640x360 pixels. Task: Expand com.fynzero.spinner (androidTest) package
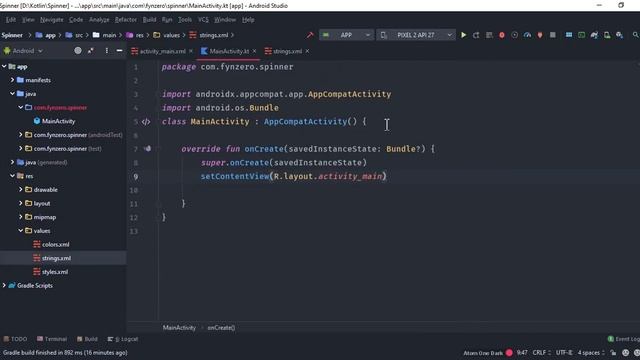[20, 135]
